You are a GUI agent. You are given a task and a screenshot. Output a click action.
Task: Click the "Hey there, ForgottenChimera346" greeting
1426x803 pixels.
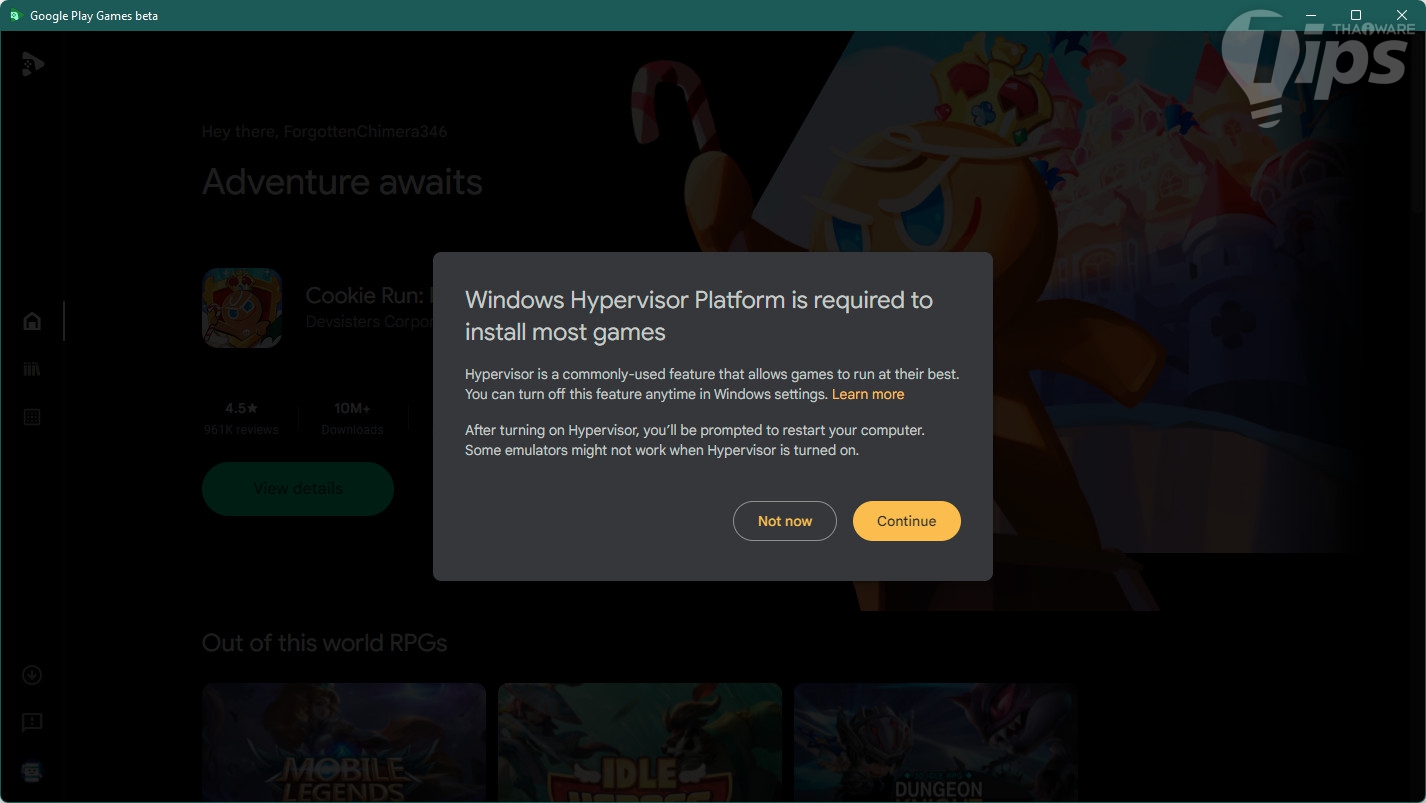tap(325, 132)
